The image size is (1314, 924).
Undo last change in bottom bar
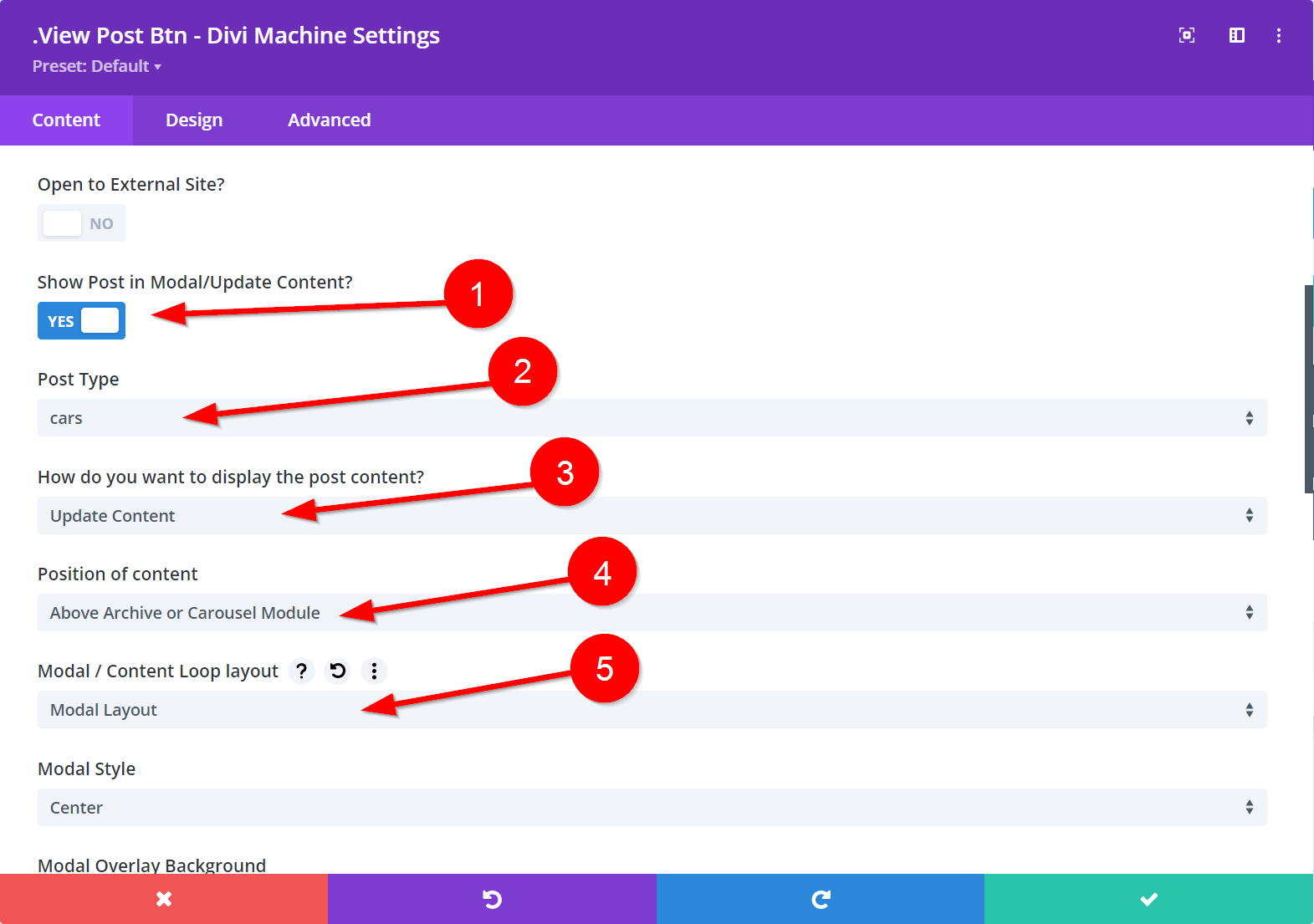(x=492, y=899)
